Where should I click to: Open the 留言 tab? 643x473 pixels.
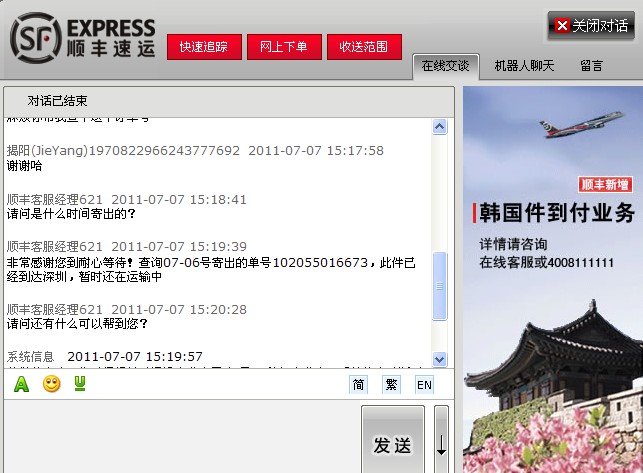(591, 67)
